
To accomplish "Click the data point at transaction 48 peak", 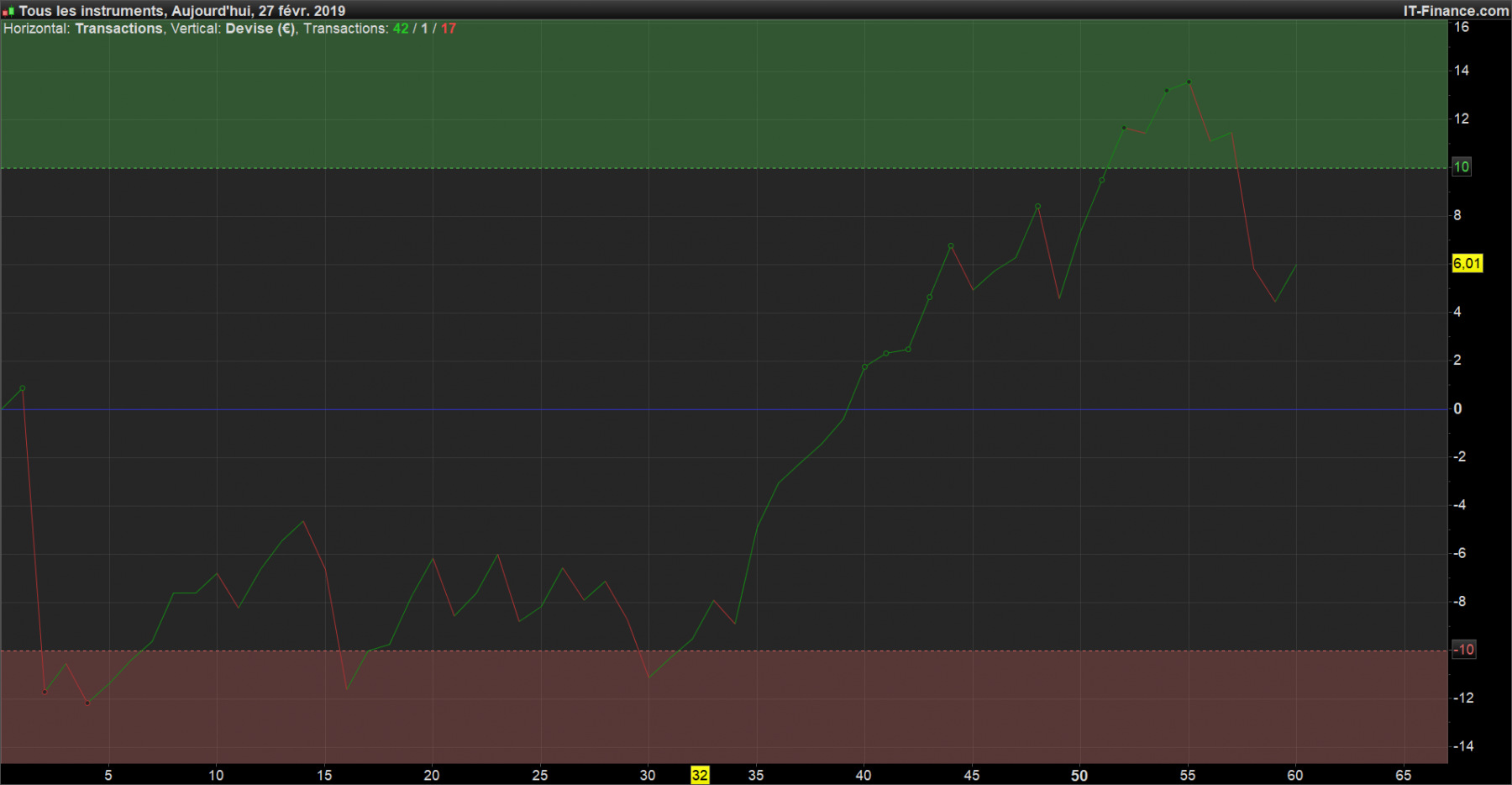I will 1037,206.
